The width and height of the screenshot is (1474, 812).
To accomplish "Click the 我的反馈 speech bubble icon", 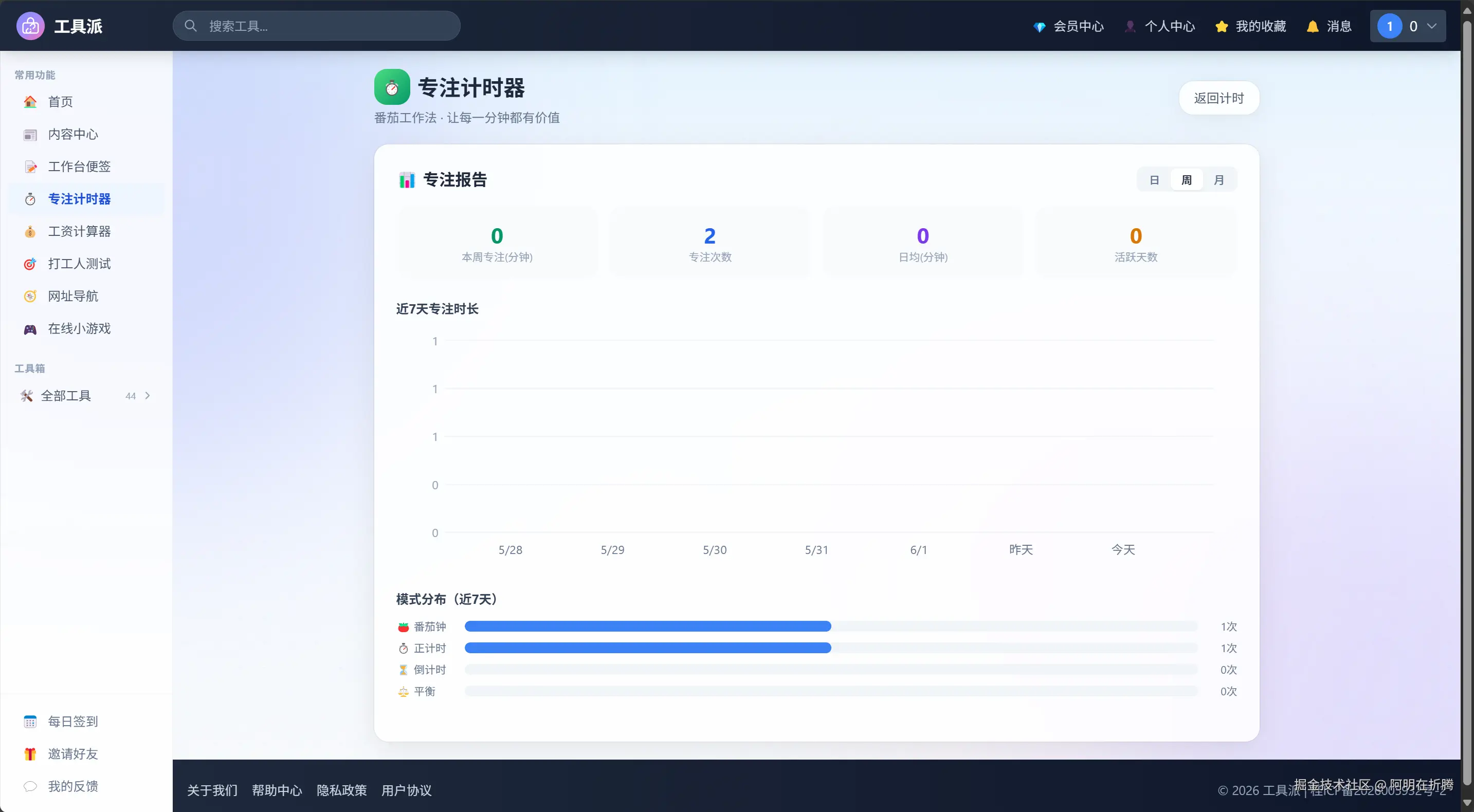I will (30, 786).
